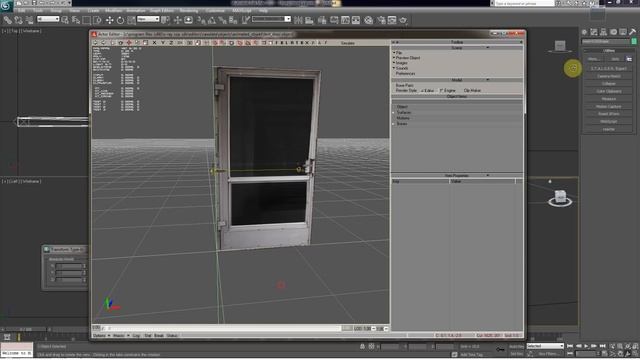Open Rendered Frame Window icon

click(x=392, y=20)
